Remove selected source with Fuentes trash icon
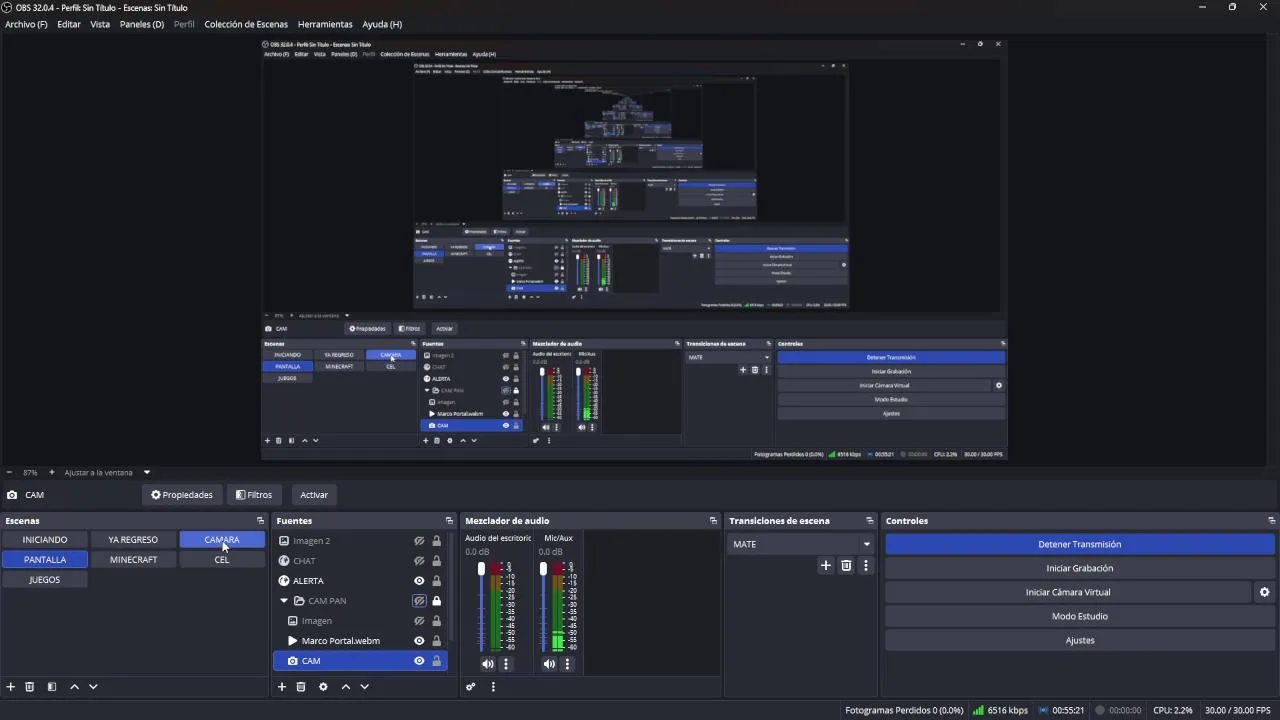 coord(301,687)
